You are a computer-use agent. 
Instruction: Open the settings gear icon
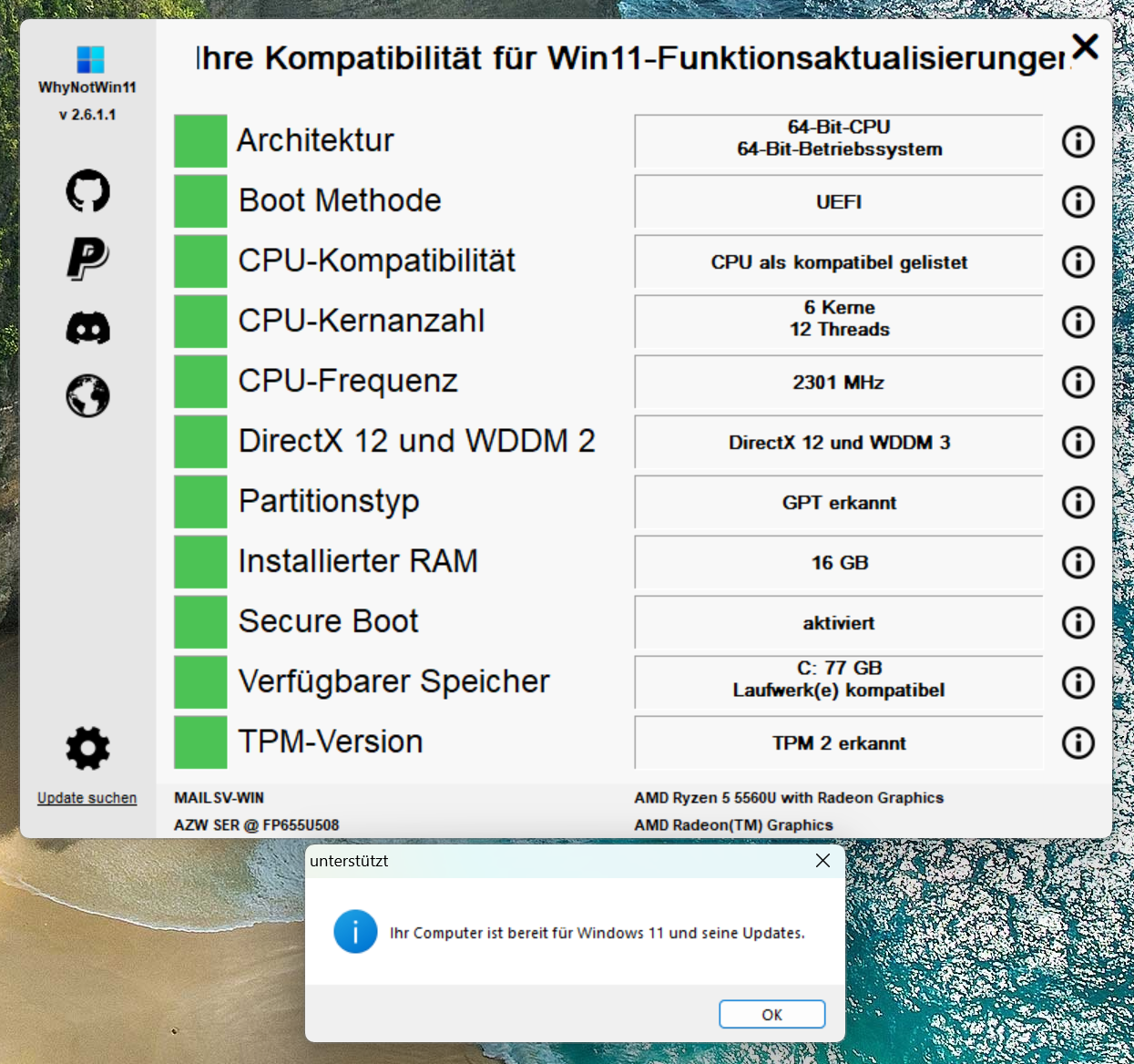(x=88, y=749)
